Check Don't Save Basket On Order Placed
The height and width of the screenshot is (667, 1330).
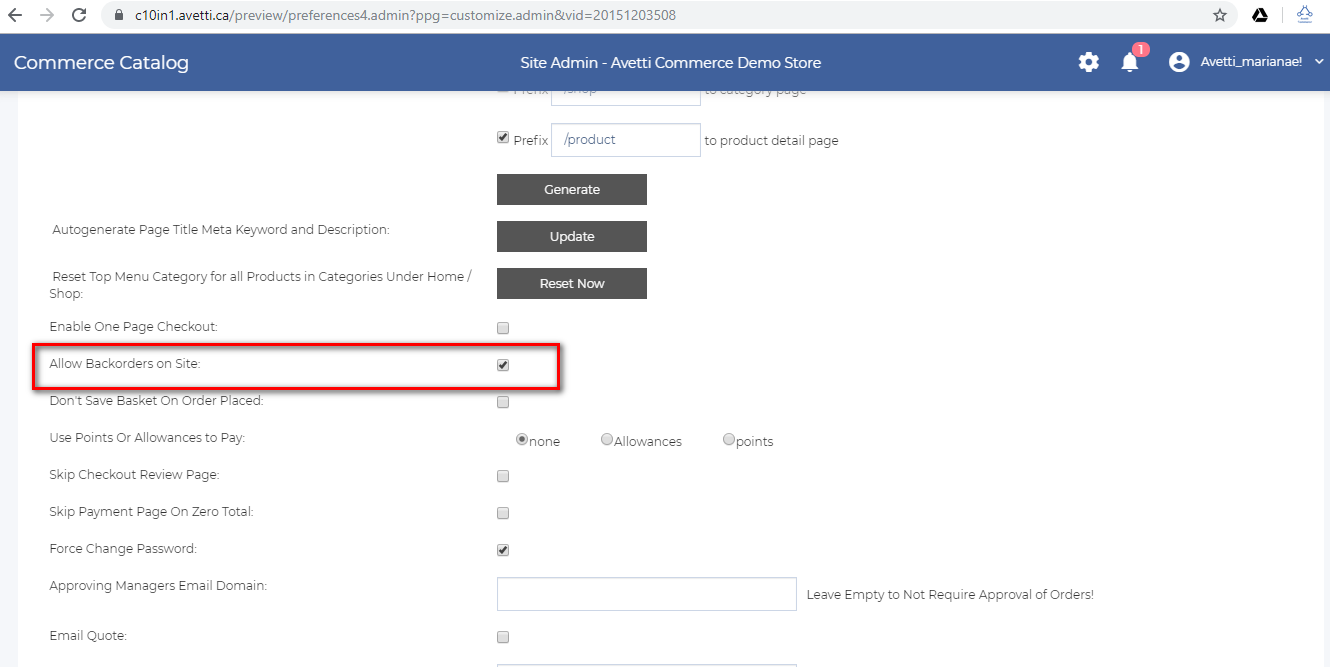503,402
